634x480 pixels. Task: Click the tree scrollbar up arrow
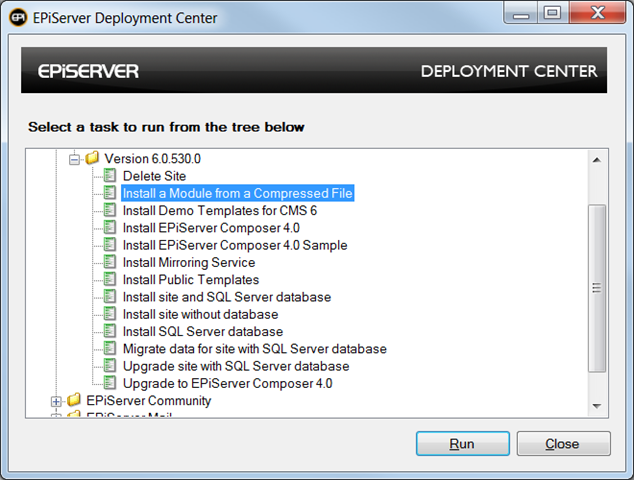pos(597,159)
